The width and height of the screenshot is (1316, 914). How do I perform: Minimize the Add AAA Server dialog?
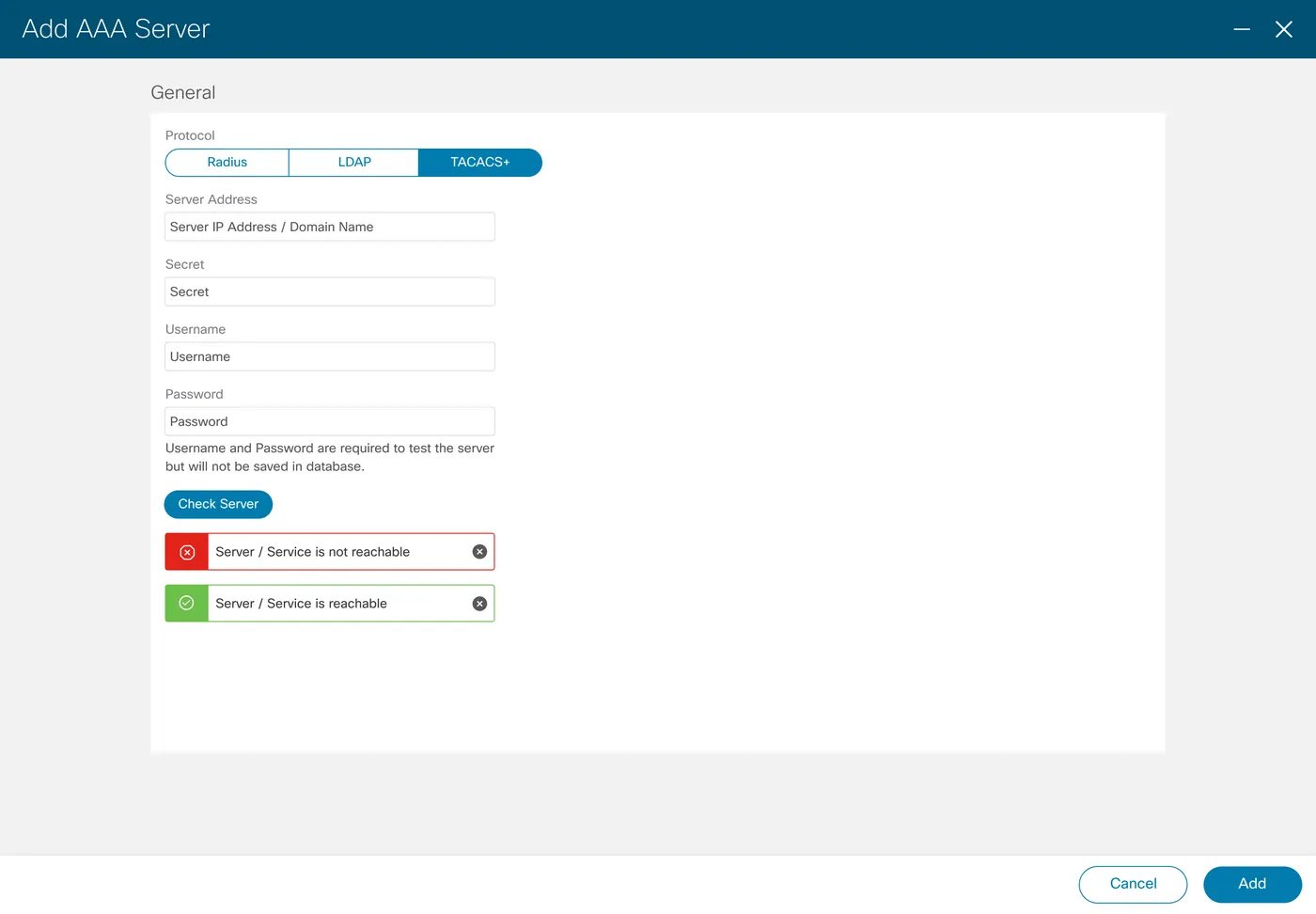pyautogui.click(x=1242, y=29)
